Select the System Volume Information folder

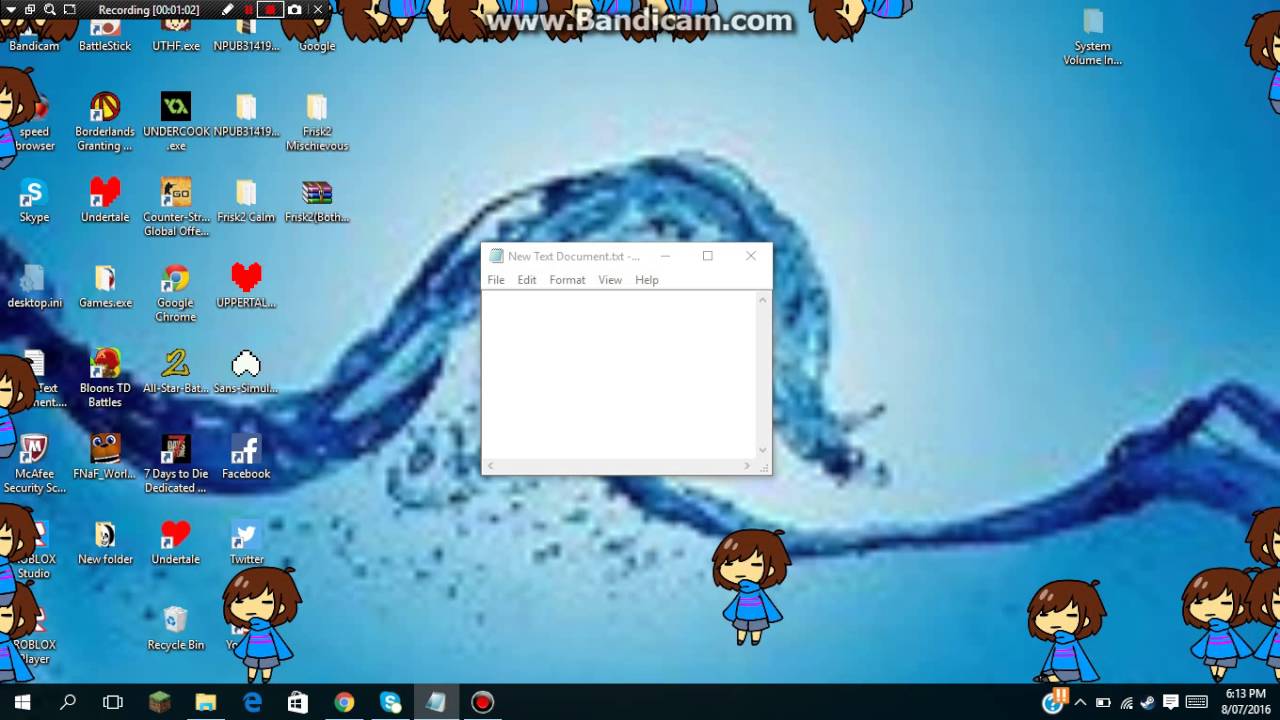[1092, 37]
